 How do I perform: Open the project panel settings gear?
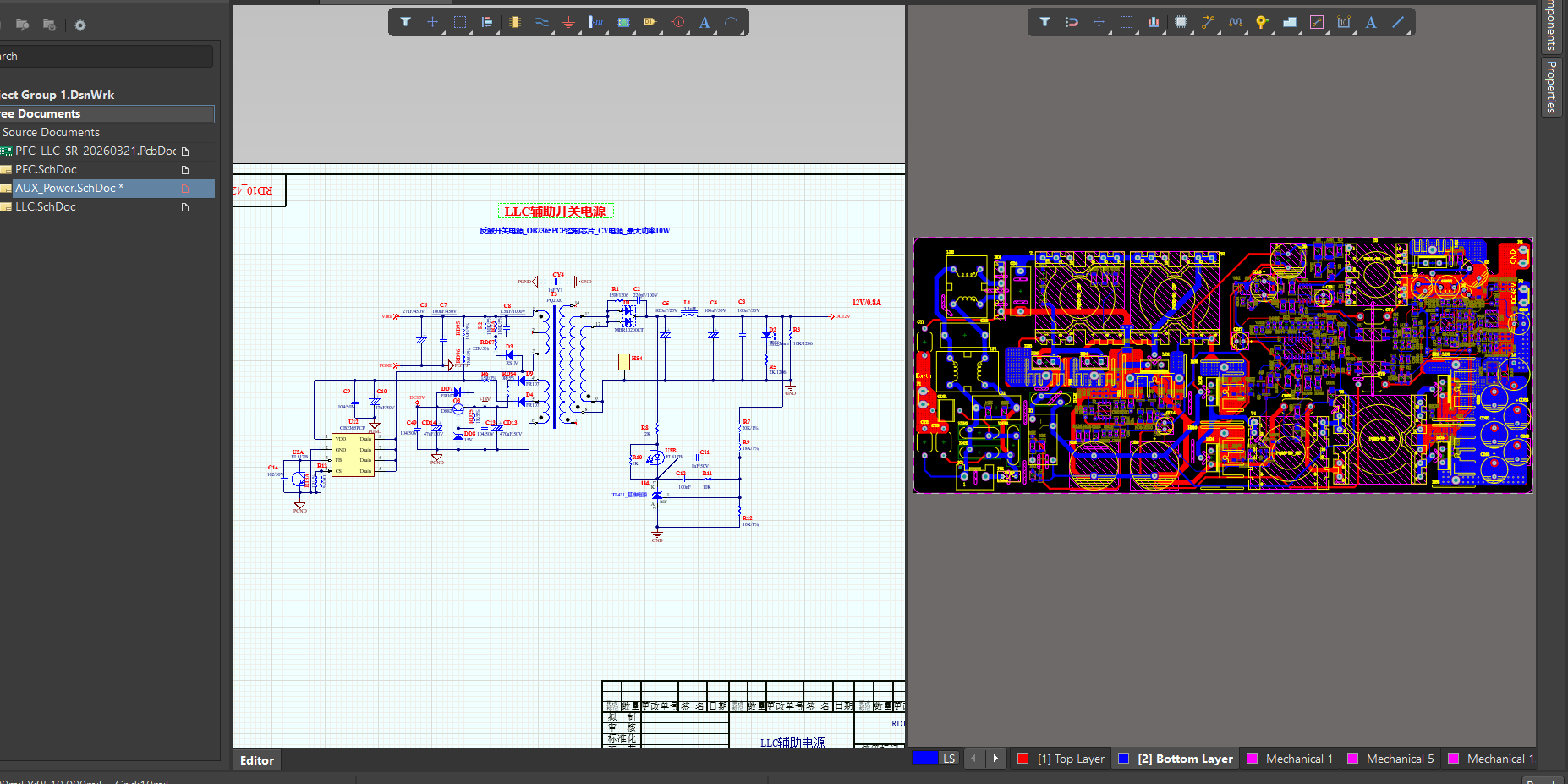tap(80, 25)
